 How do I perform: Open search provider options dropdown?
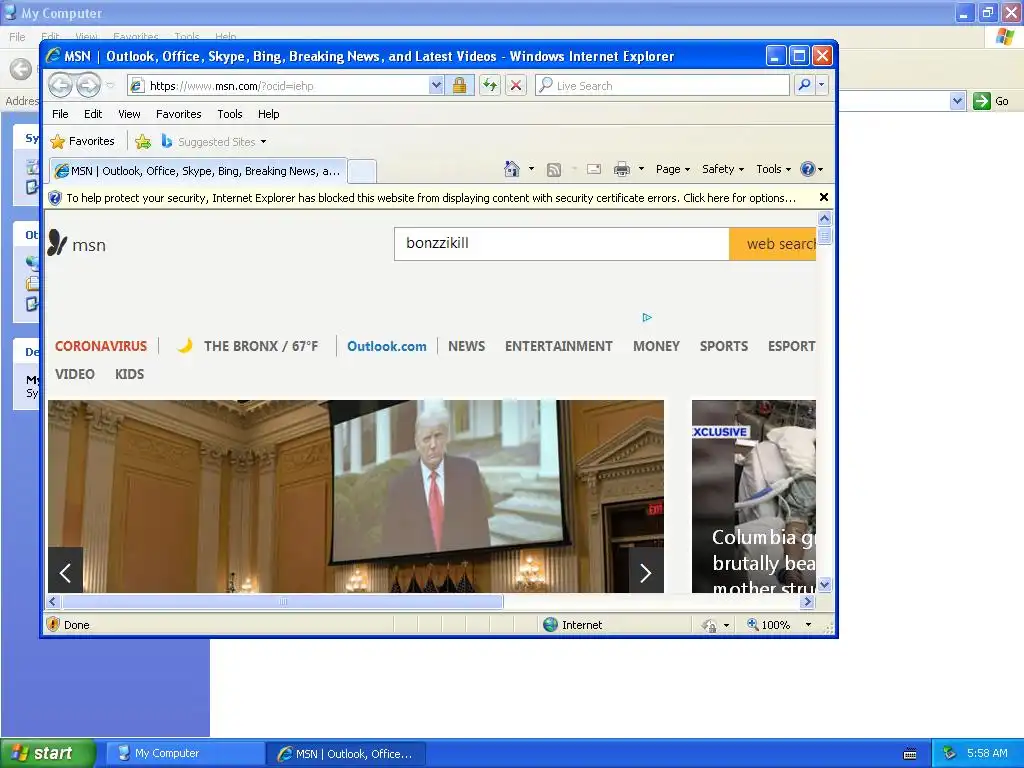(x=822, y=85)
